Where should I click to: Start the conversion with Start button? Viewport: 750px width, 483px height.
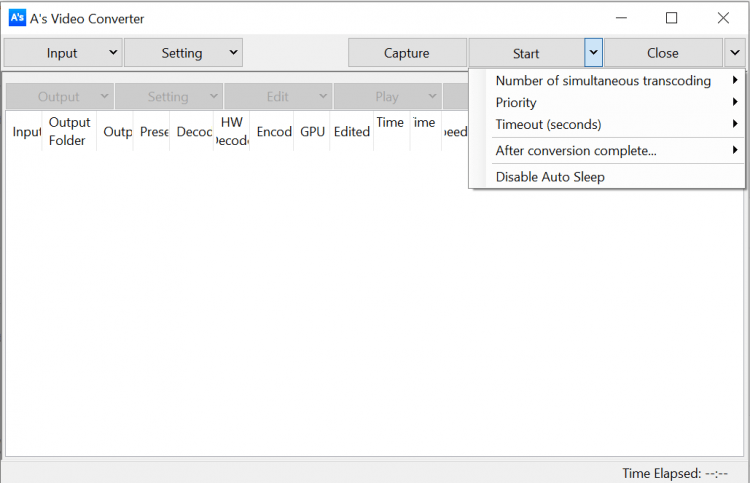526,53
